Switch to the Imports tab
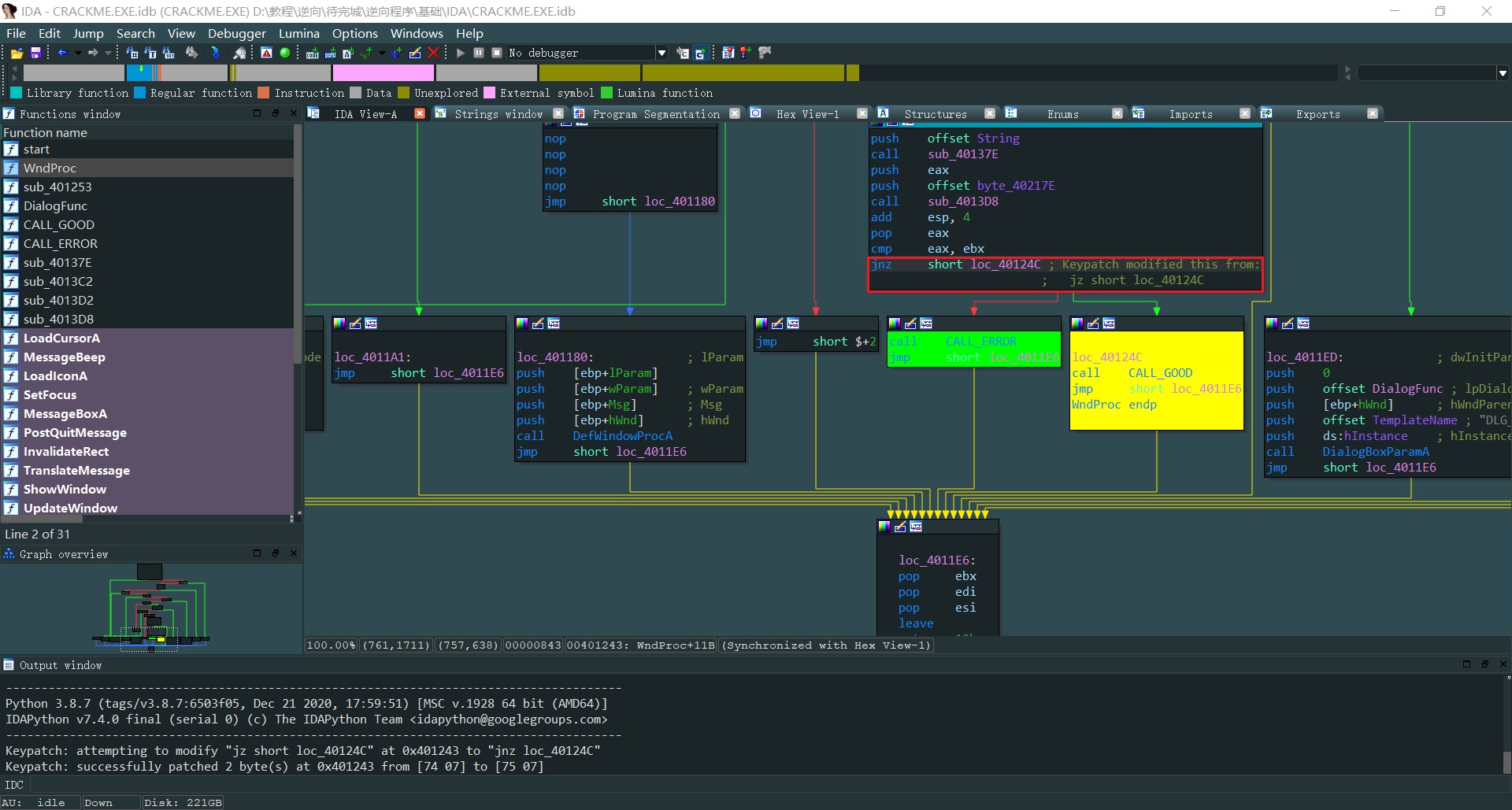 [x=1190, y=114]
